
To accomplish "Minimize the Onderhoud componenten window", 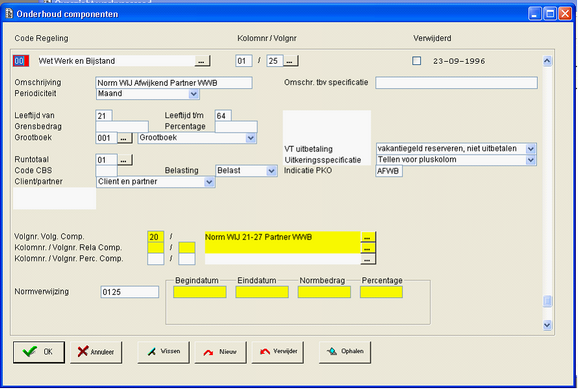I will pos(535,14).
